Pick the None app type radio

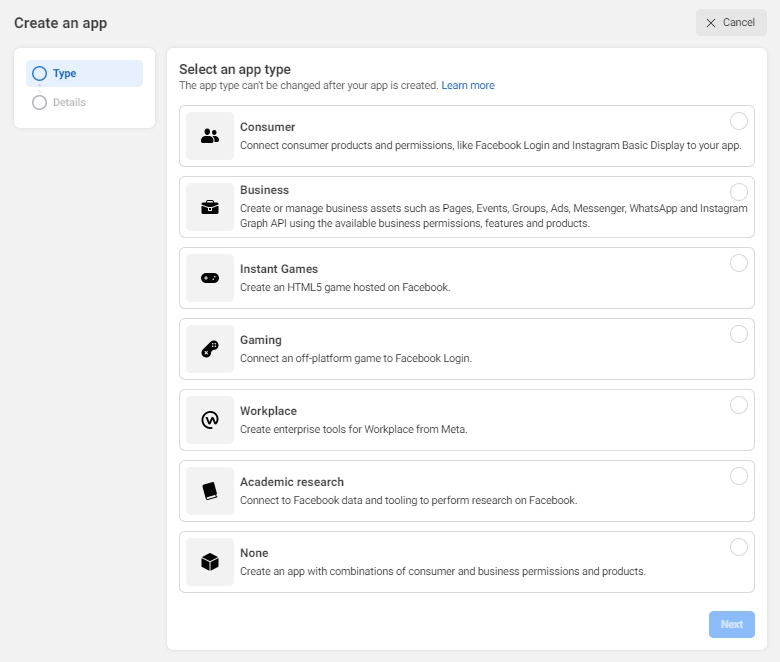click(x=739, y=547)
